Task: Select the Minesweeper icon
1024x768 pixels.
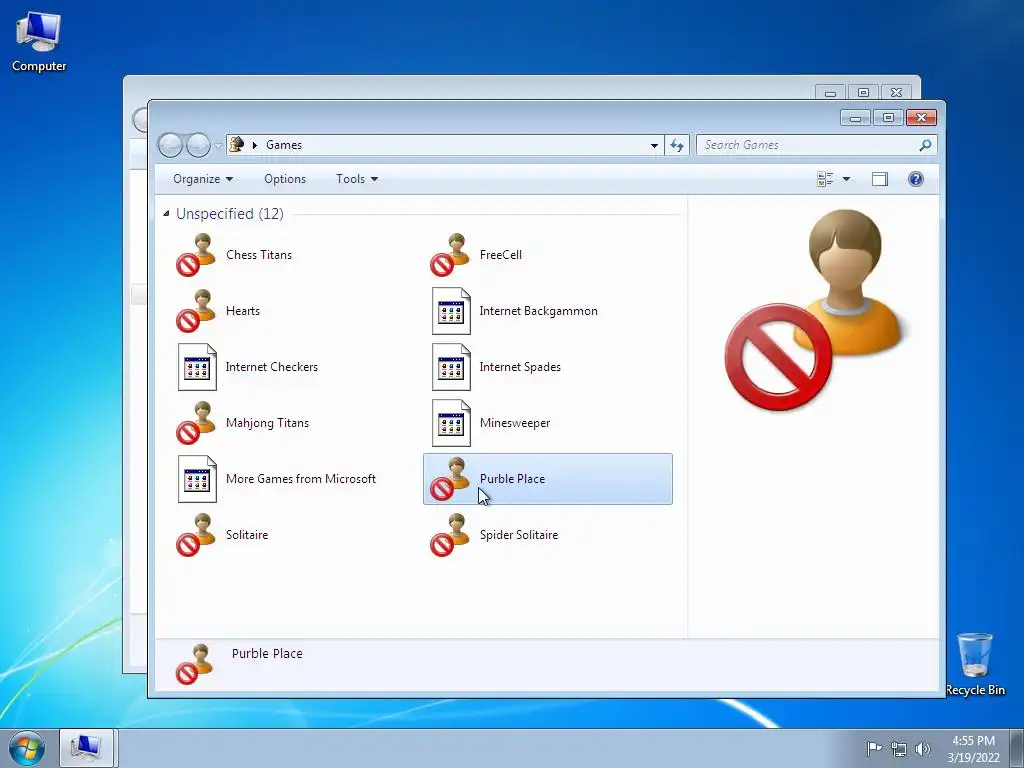Action: click(451, 423)
